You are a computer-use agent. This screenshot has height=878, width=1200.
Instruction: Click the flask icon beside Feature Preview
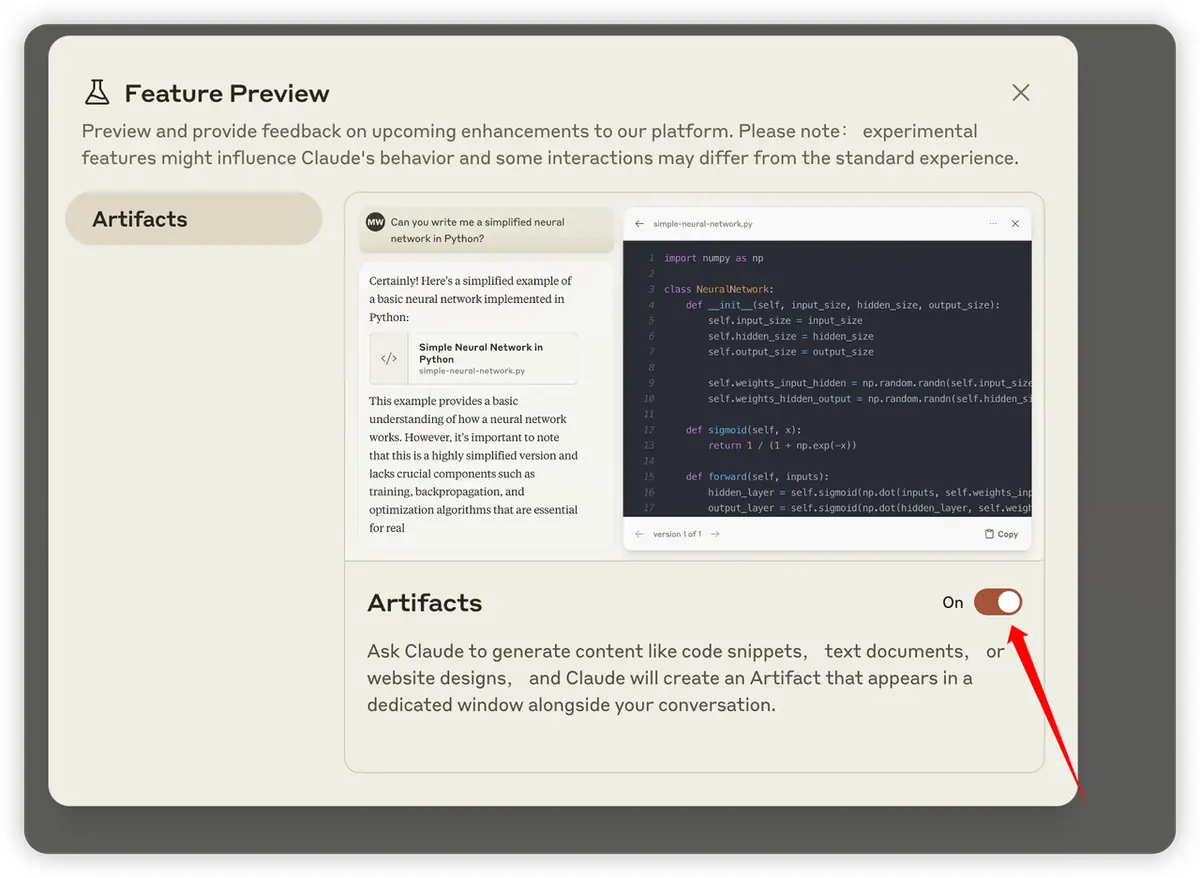[x=97, y=93]
